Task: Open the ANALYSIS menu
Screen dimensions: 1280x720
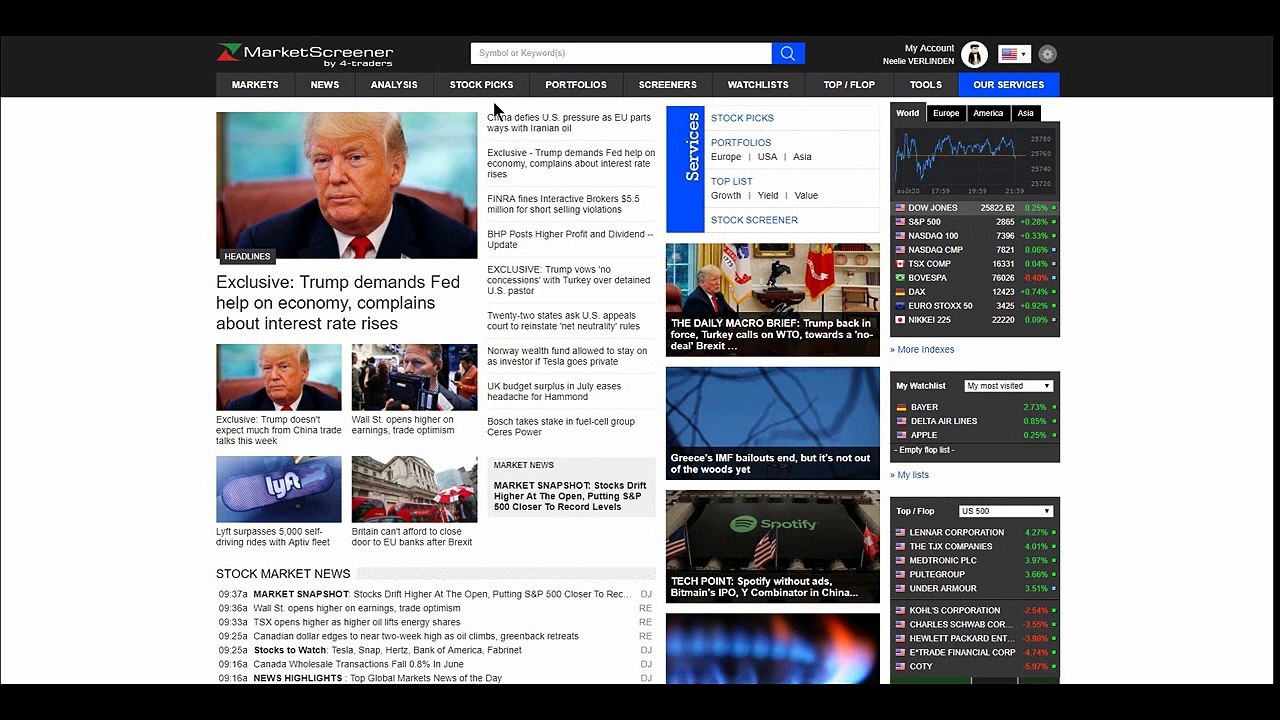Action: 394,85
